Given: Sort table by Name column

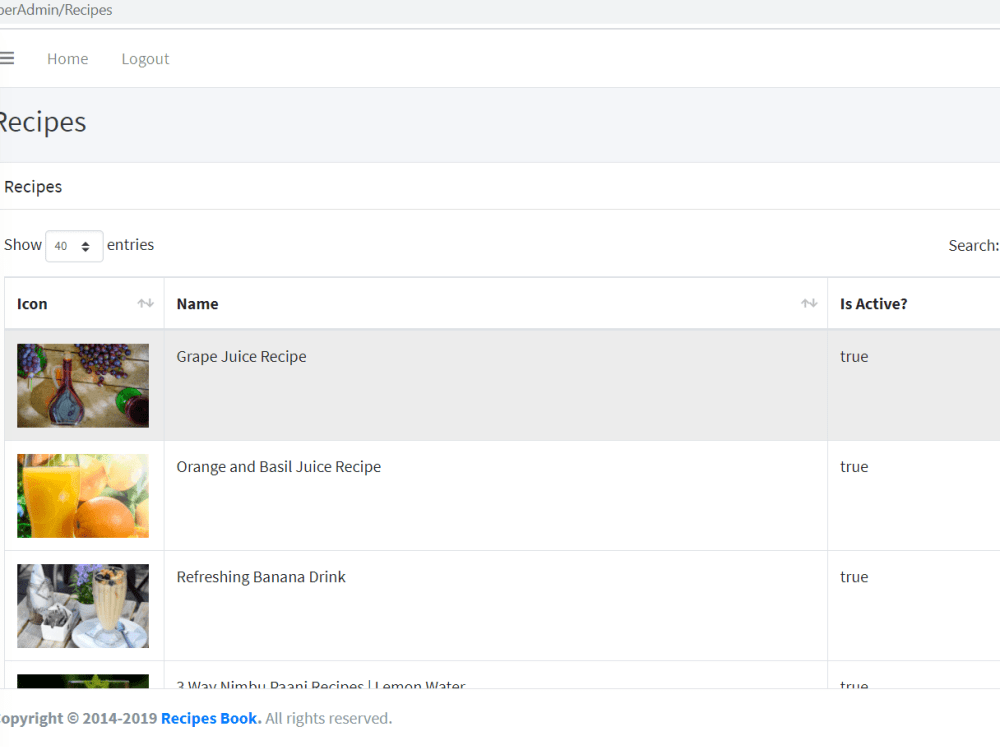Looking at the screenshot, I should pos(496,304).
